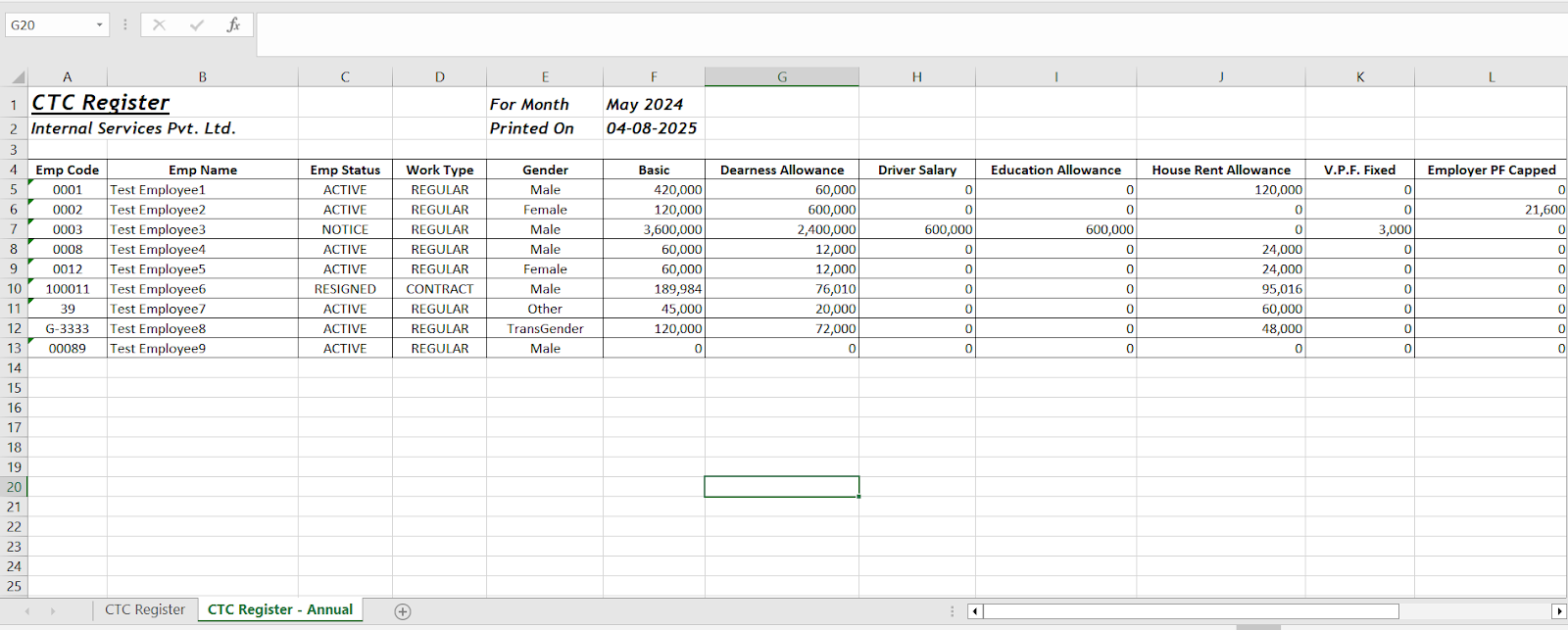Select row 7 header
The image size is (1568, 630).
(14, 229)
